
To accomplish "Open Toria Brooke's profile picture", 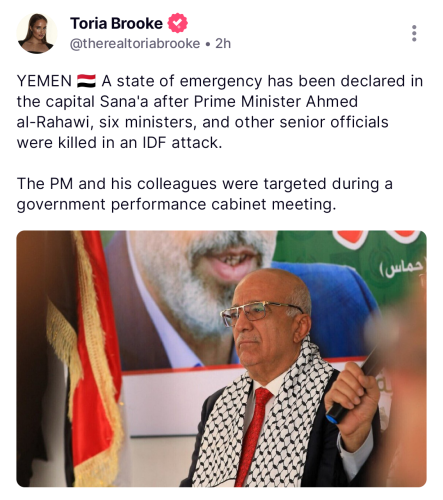I will (37, 33).
